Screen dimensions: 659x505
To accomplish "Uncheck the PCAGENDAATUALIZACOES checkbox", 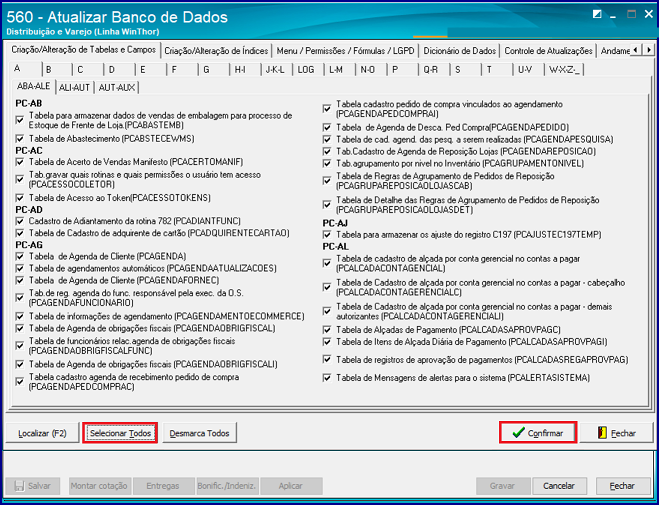I will tap(19, 268).
